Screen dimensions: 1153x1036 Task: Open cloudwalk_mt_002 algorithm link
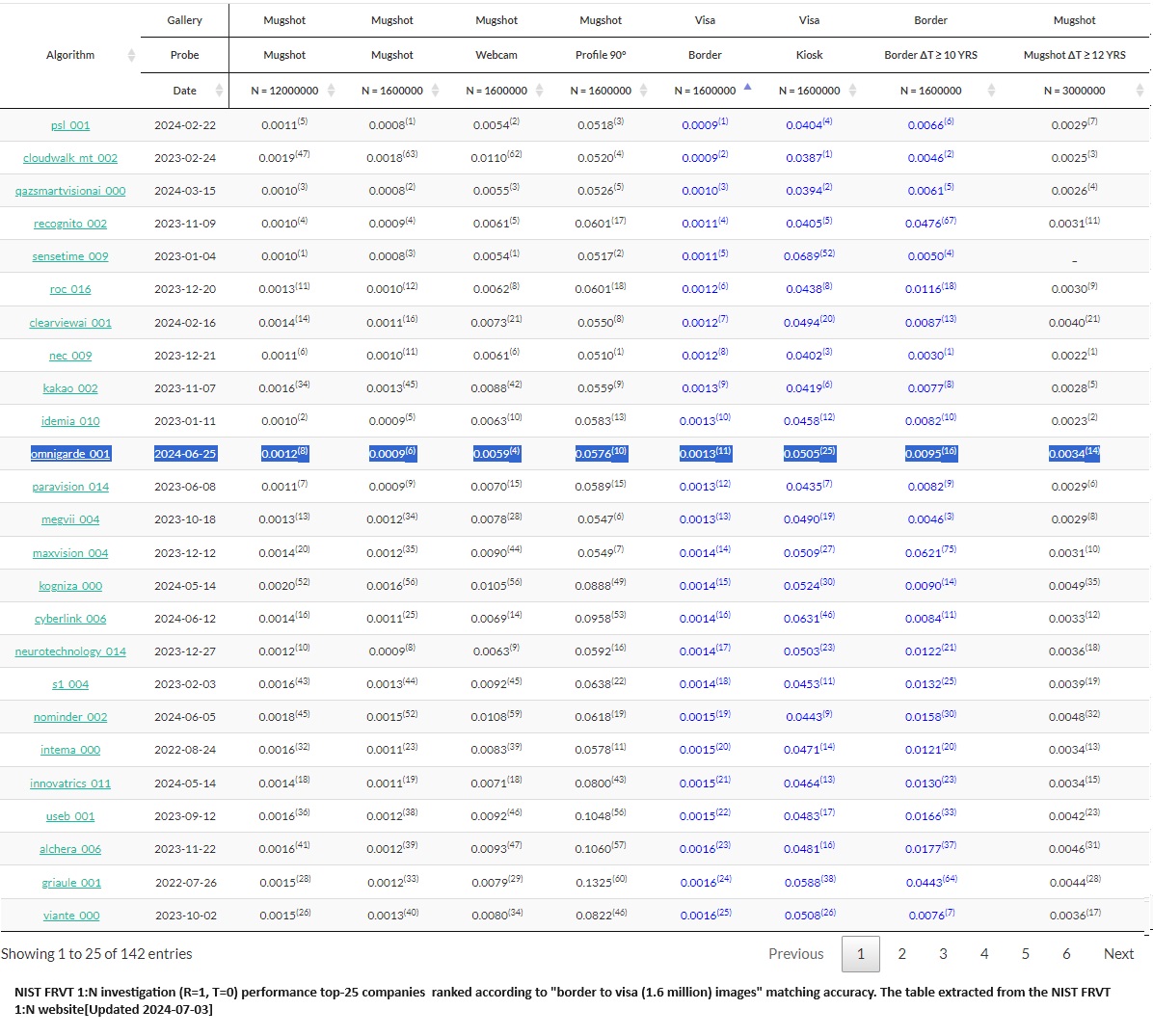coord(70,158)
